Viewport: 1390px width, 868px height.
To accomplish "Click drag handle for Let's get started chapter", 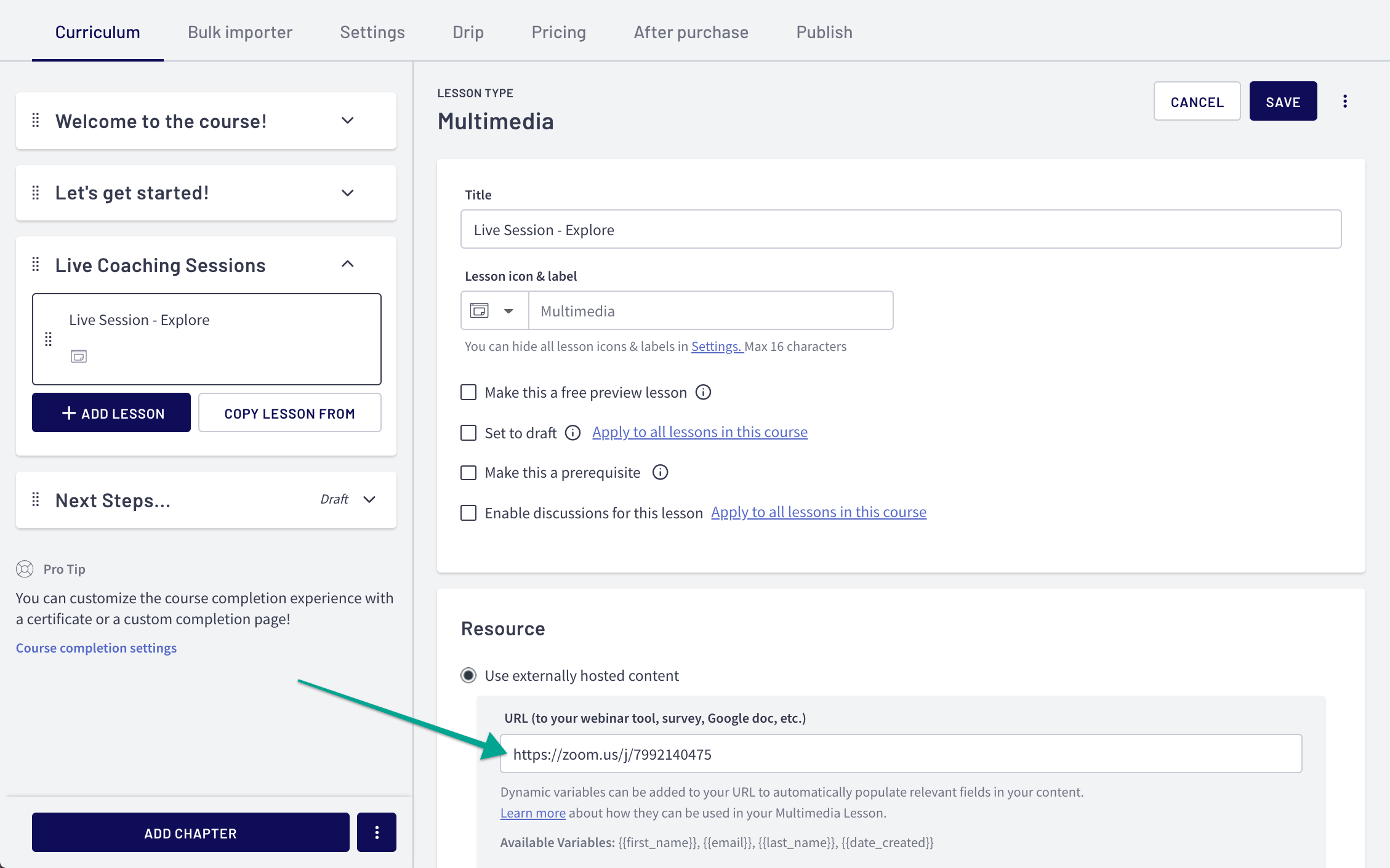I will click(x=36, y=193).
